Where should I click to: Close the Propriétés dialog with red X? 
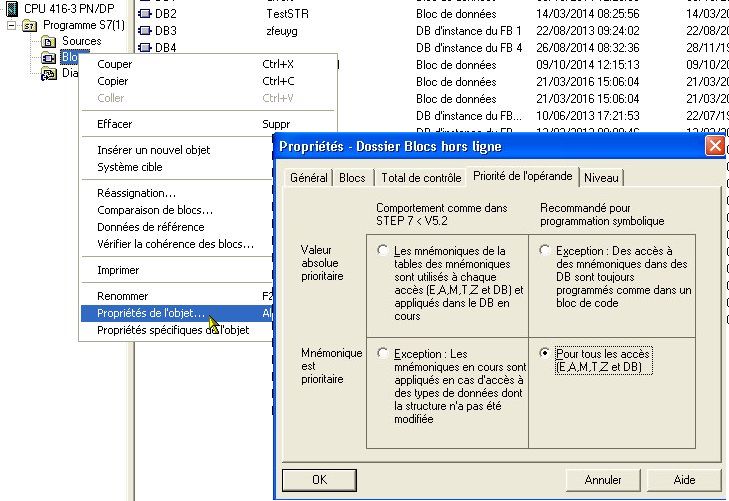[x=714, y=145]
